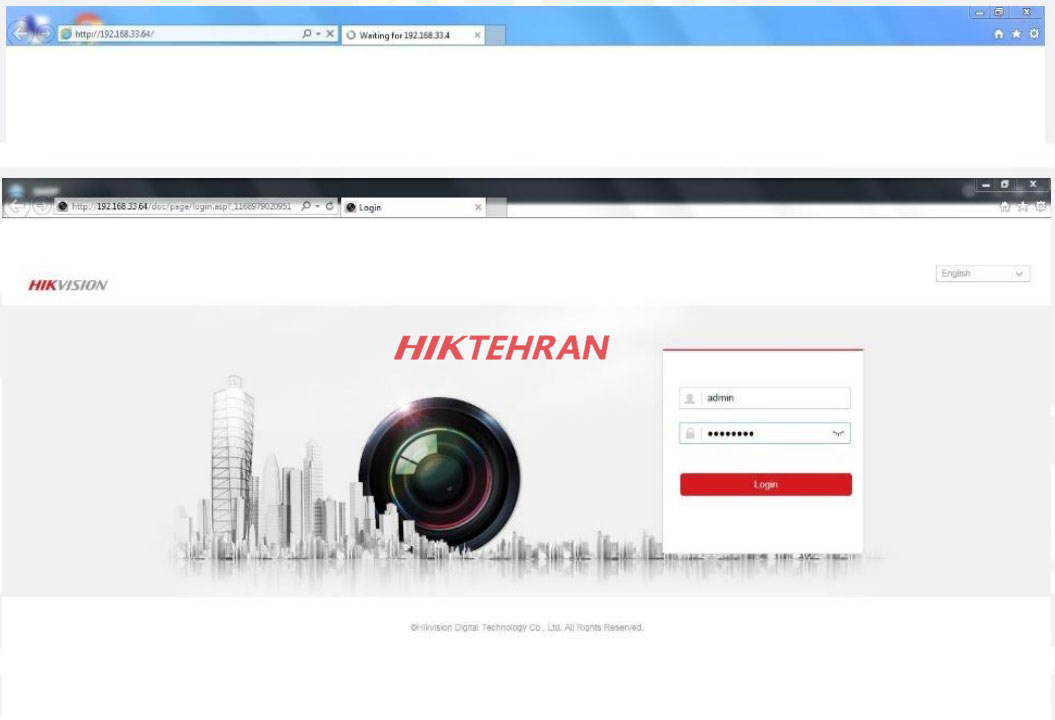Image resolution: width=1055 pixels, height=720 pixels.
Task: Open a new tab in the top browser window
Action: click(x=495, y=35)
